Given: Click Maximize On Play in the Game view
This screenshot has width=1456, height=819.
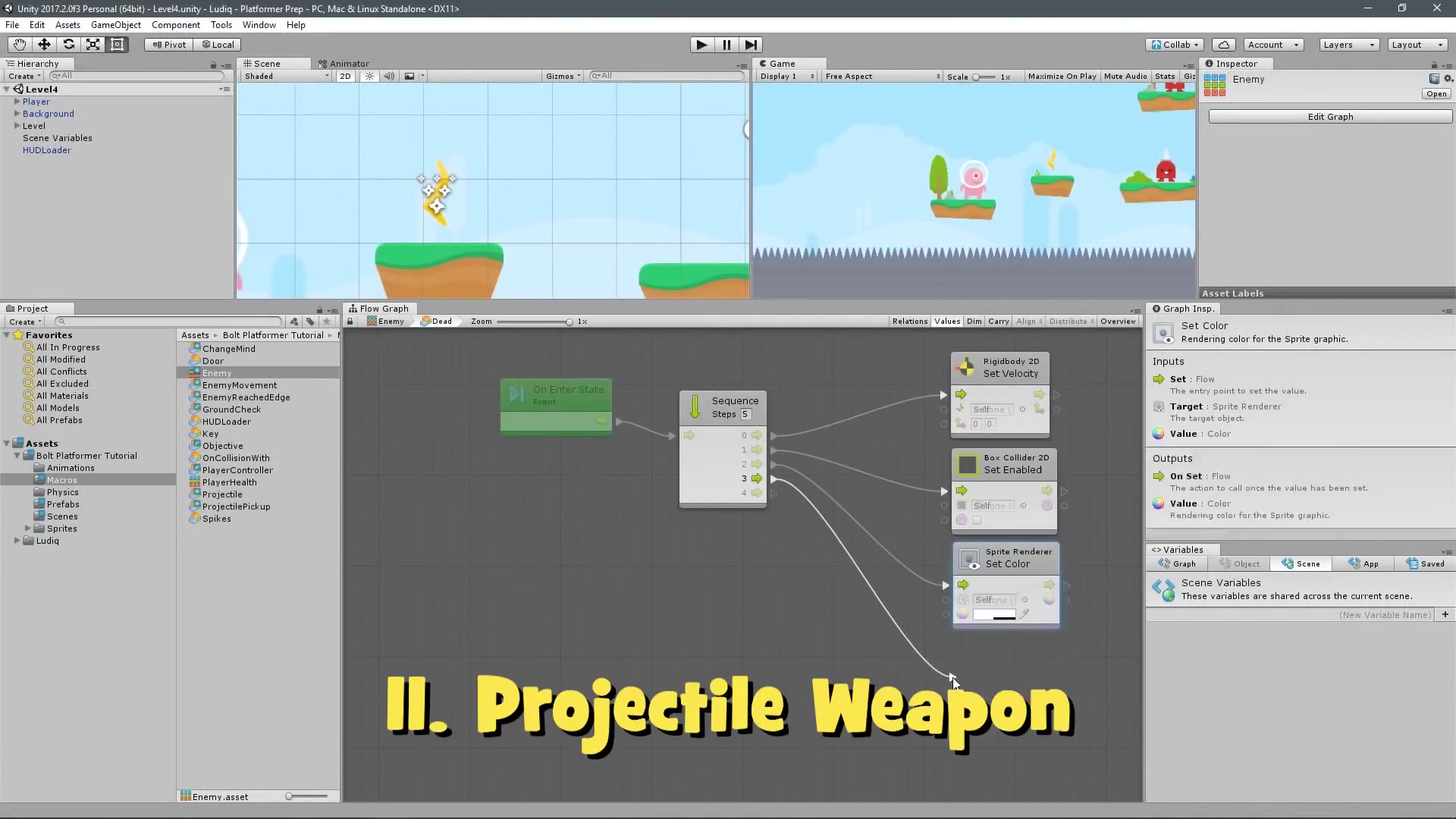Looking at the screenshot, I should pos(1062,76).
